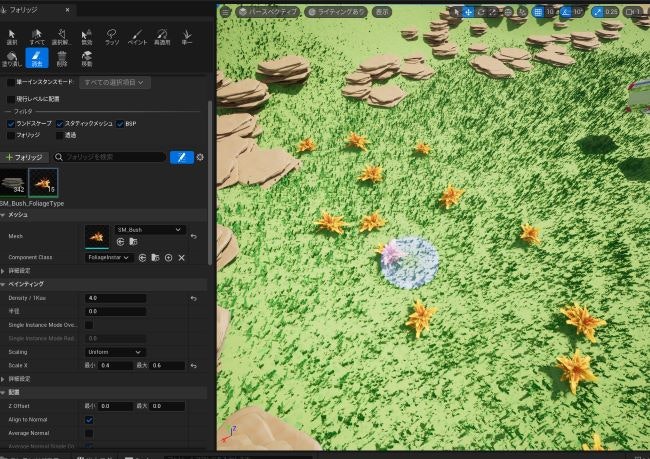Open ライティングあり view mode menu
The width and height of the screenshot is (650, 459).
point(336,12)
